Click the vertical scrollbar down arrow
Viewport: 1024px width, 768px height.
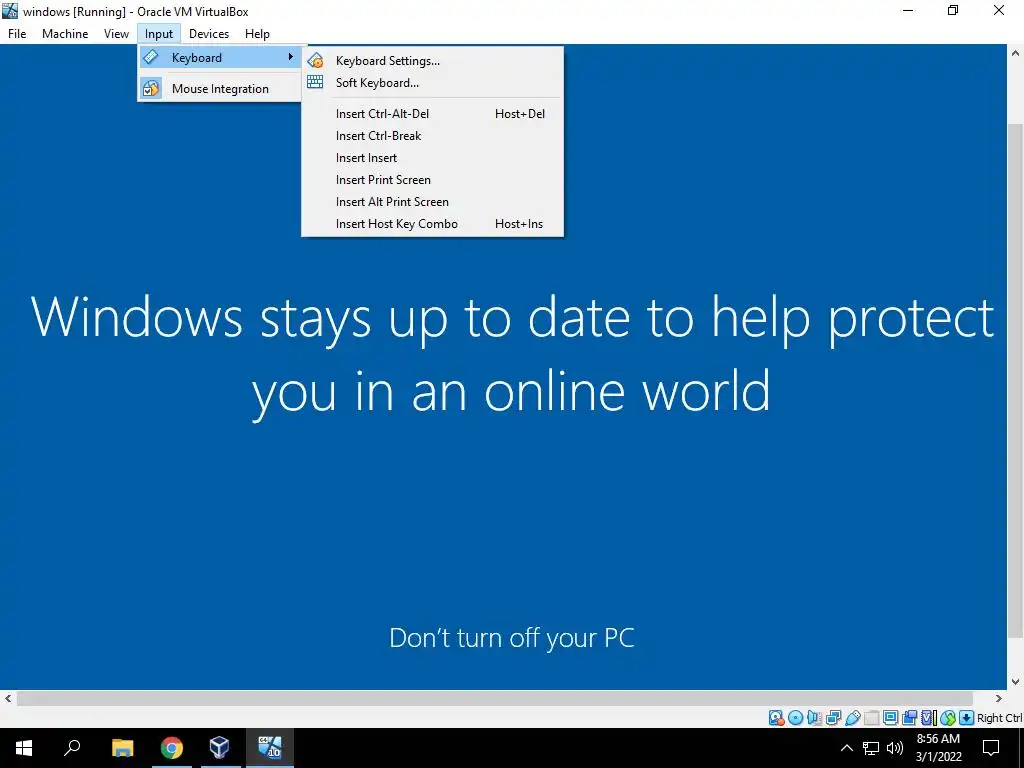point(1016,682)
